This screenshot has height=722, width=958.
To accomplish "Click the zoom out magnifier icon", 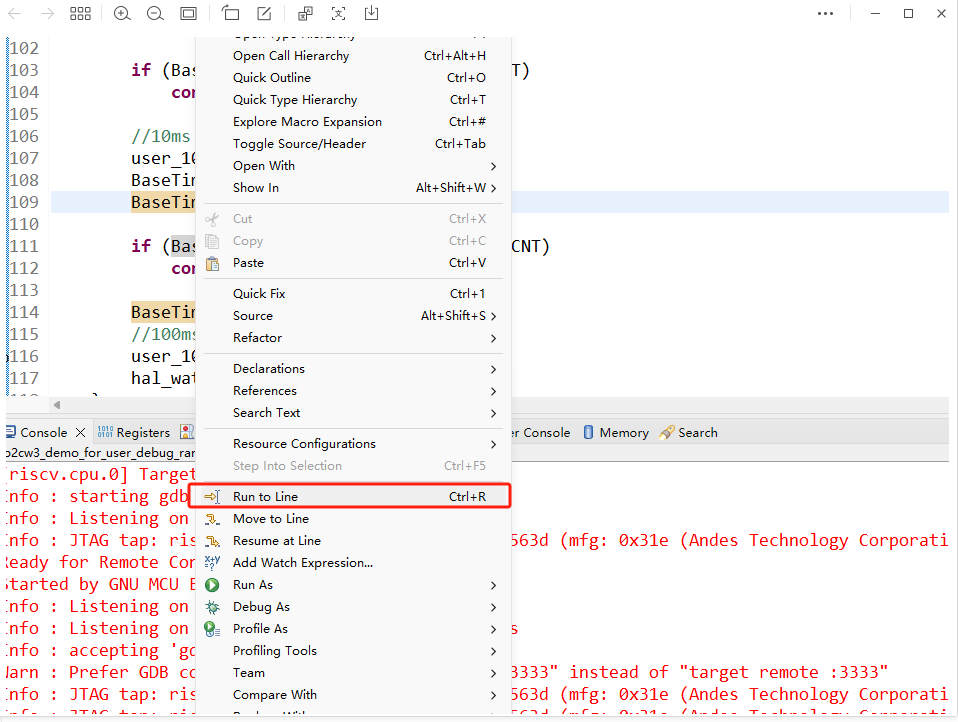I will pos(155,14).
